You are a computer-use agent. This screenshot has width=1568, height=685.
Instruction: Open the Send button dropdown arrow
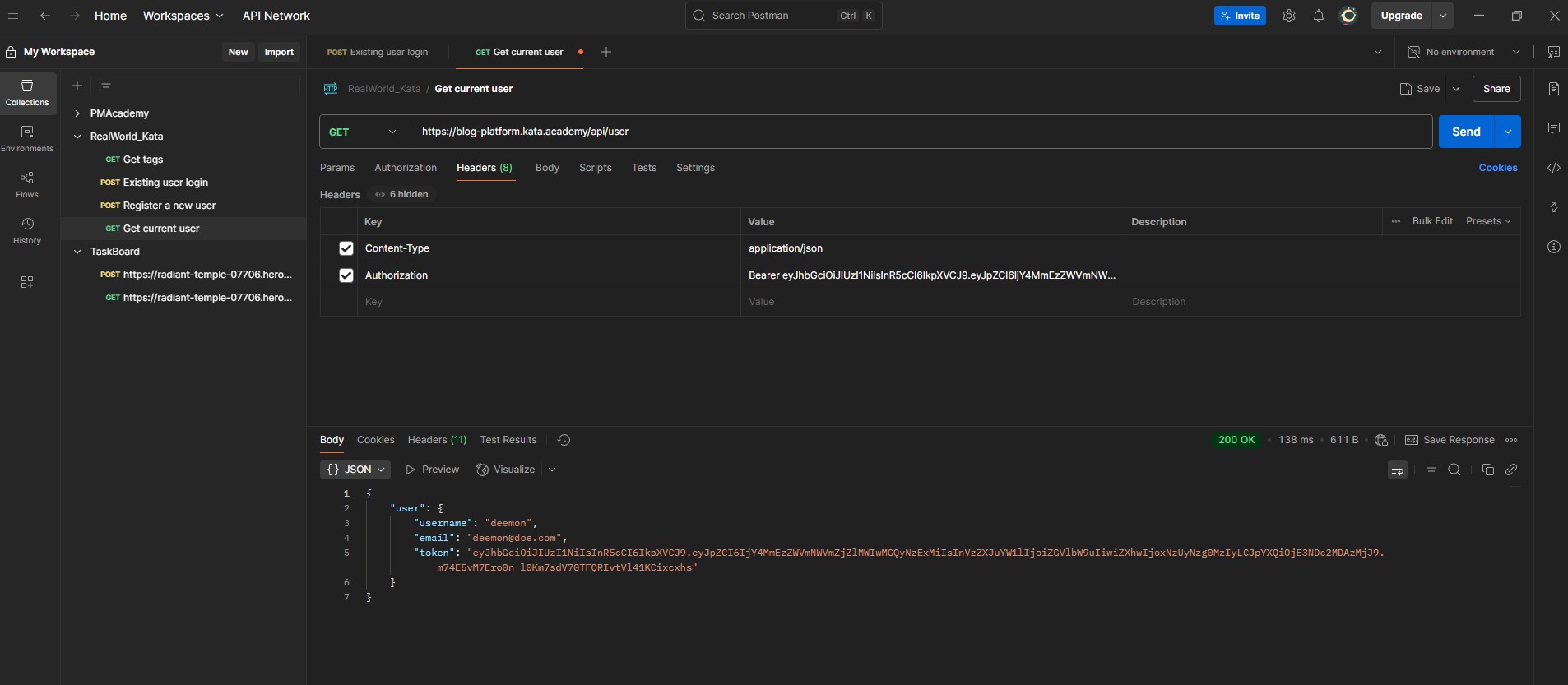point(1508,132)
